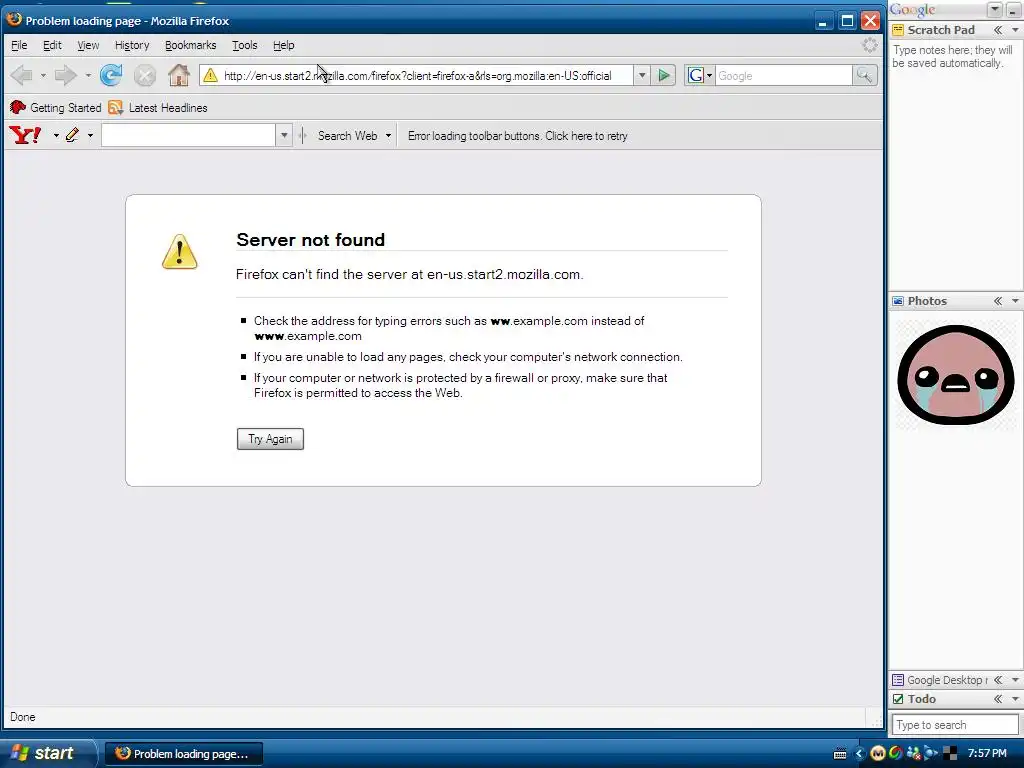The height and width of the screenshot is (768, 1024).
Task: Open the Bookmarks menu
Action: [x=191, y=45]
